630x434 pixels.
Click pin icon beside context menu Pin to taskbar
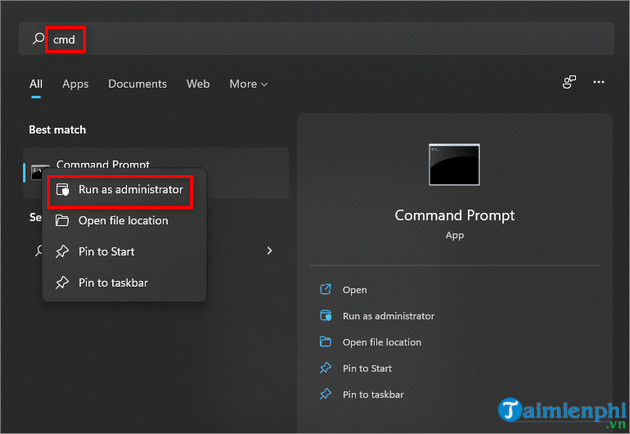62,283
